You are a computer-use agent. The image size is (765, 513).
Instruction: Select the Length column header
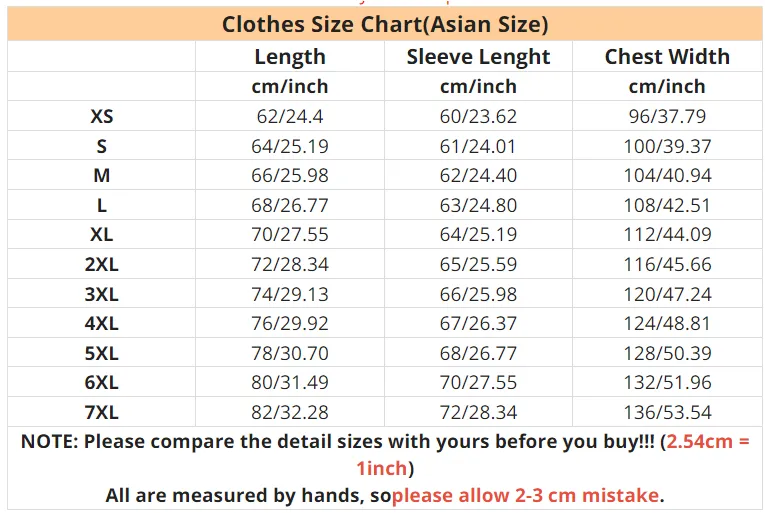click(x=290, y=57)
